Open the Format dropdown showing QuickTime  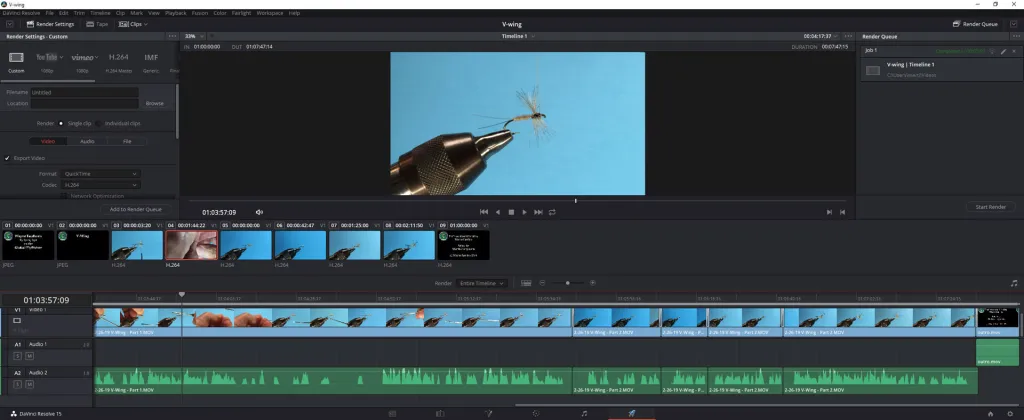tap(100, 174)
